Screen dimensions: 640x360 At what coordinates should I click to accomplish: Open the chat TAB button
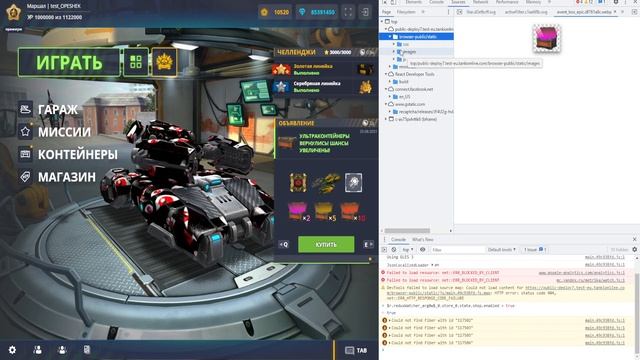pyautogui.click(x=356, y=350)
